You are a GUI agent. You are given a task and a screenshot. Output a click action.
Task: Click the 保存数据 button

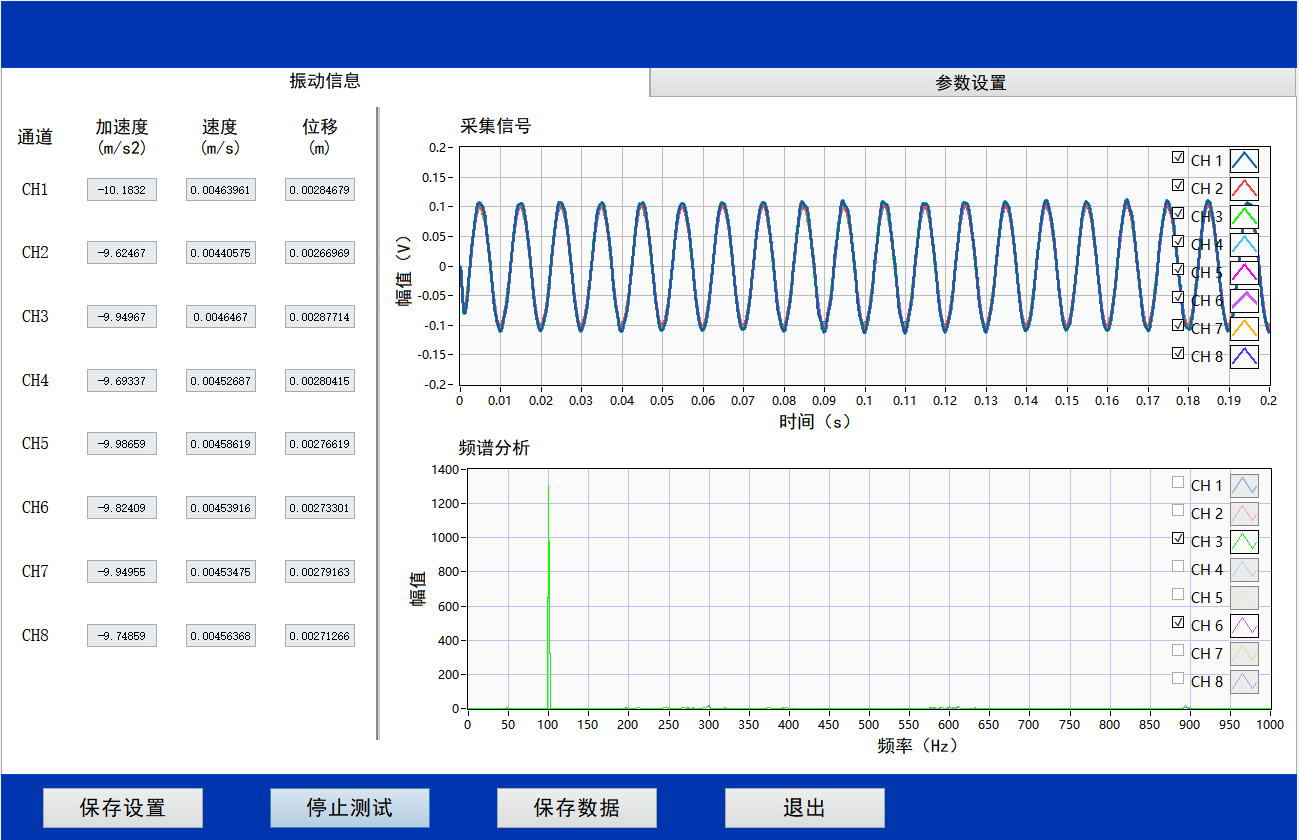click(577, 808)
